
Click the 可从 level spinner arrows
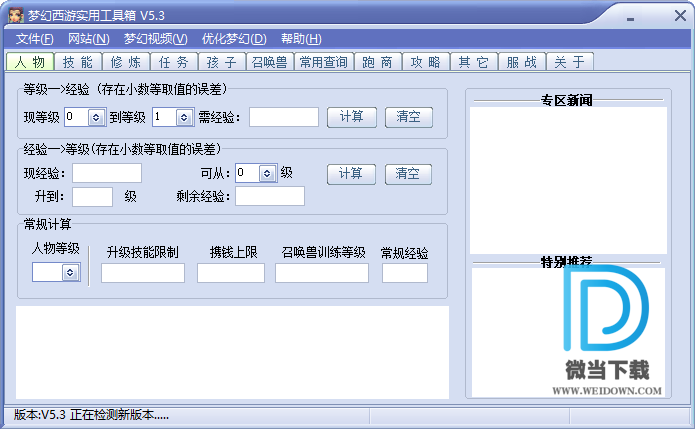tap(267, 173)
